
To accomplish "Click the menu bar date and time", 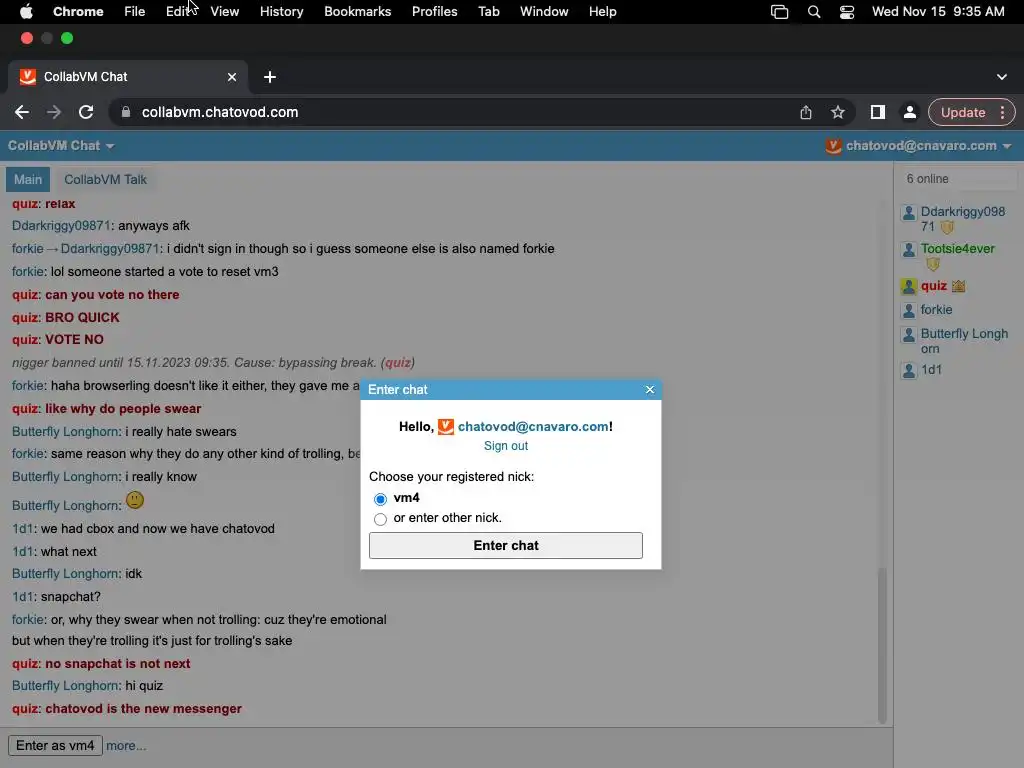I will click(938, 12).
